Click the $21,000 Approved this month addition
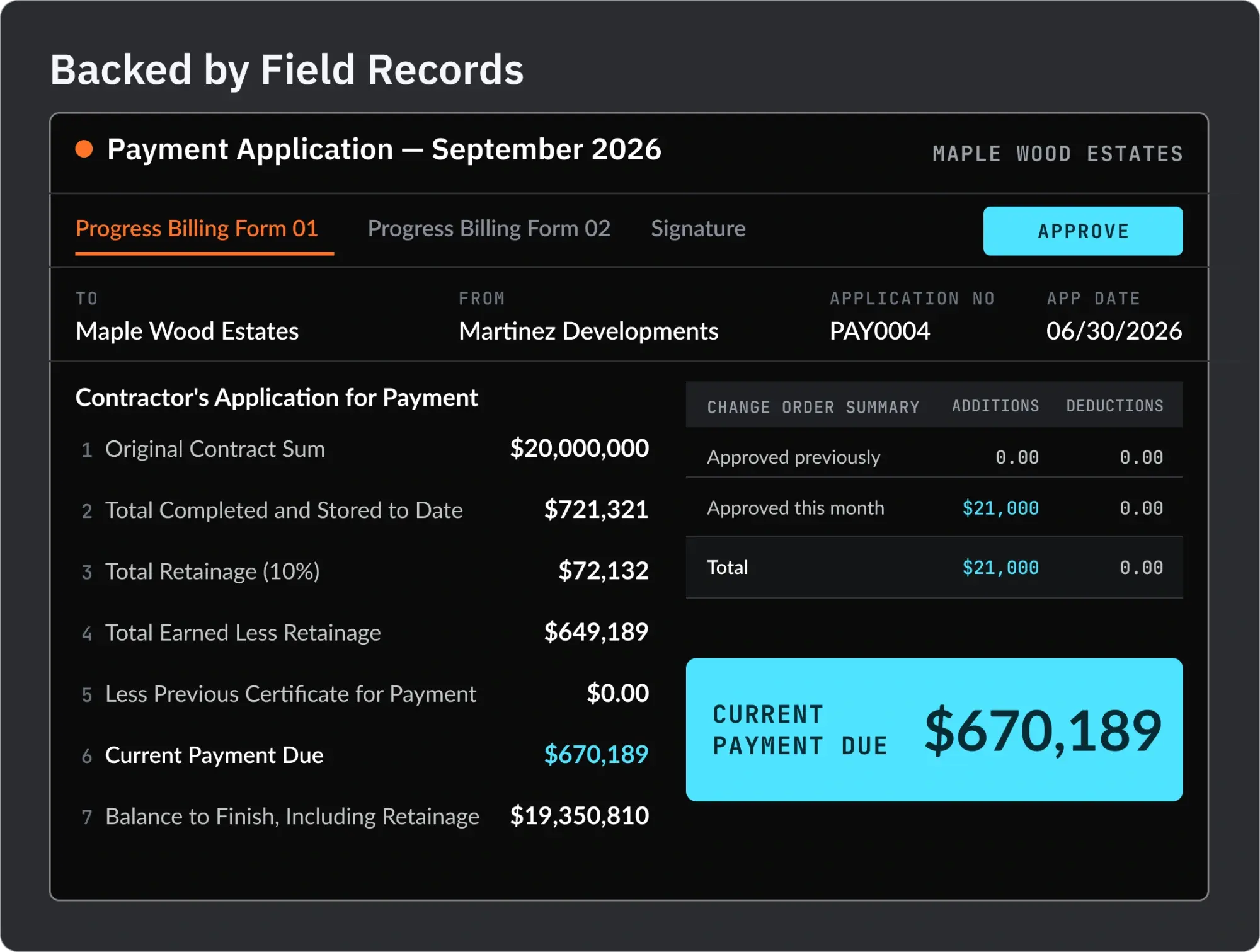 point(1000,508)
